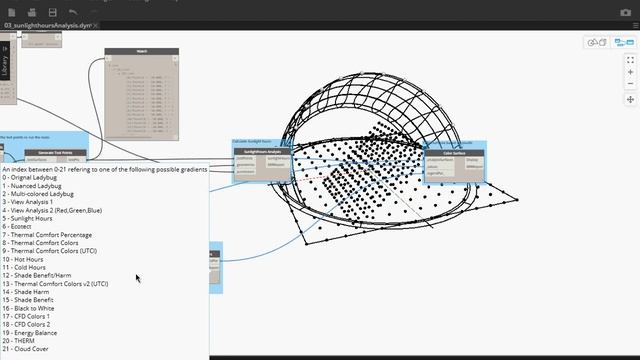Click the '15 - Shade Benefit' text
The image size is (640, 360).
(28, 300)
